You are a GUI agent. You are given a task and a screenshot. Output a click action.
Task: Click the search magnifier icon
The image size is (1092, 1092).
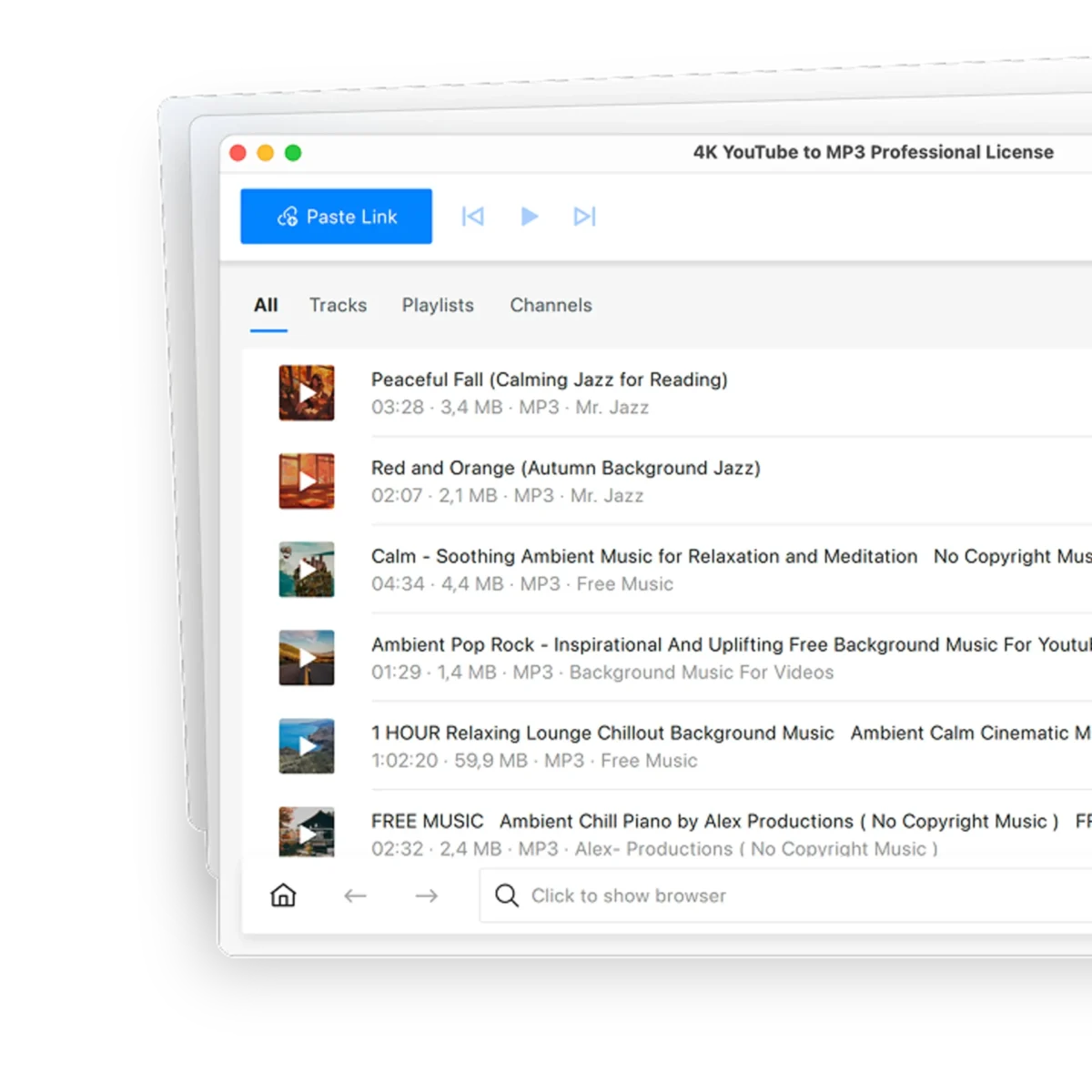[507, 895]
